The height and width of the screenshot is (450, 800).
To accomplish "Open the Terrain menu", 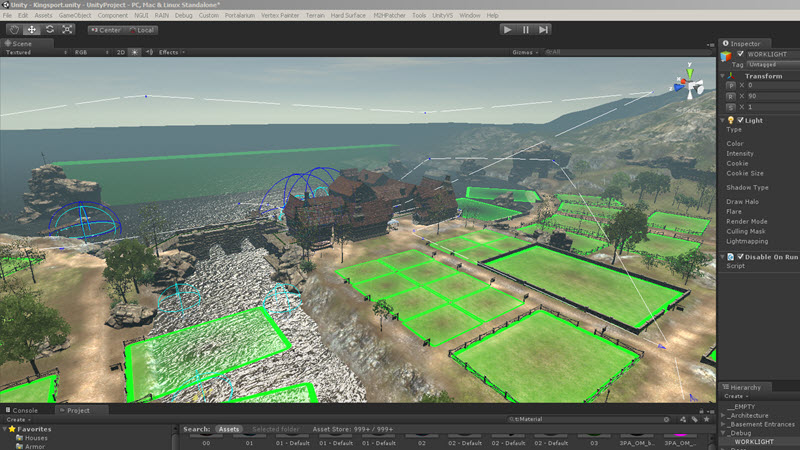I will [x=313, y=16].
